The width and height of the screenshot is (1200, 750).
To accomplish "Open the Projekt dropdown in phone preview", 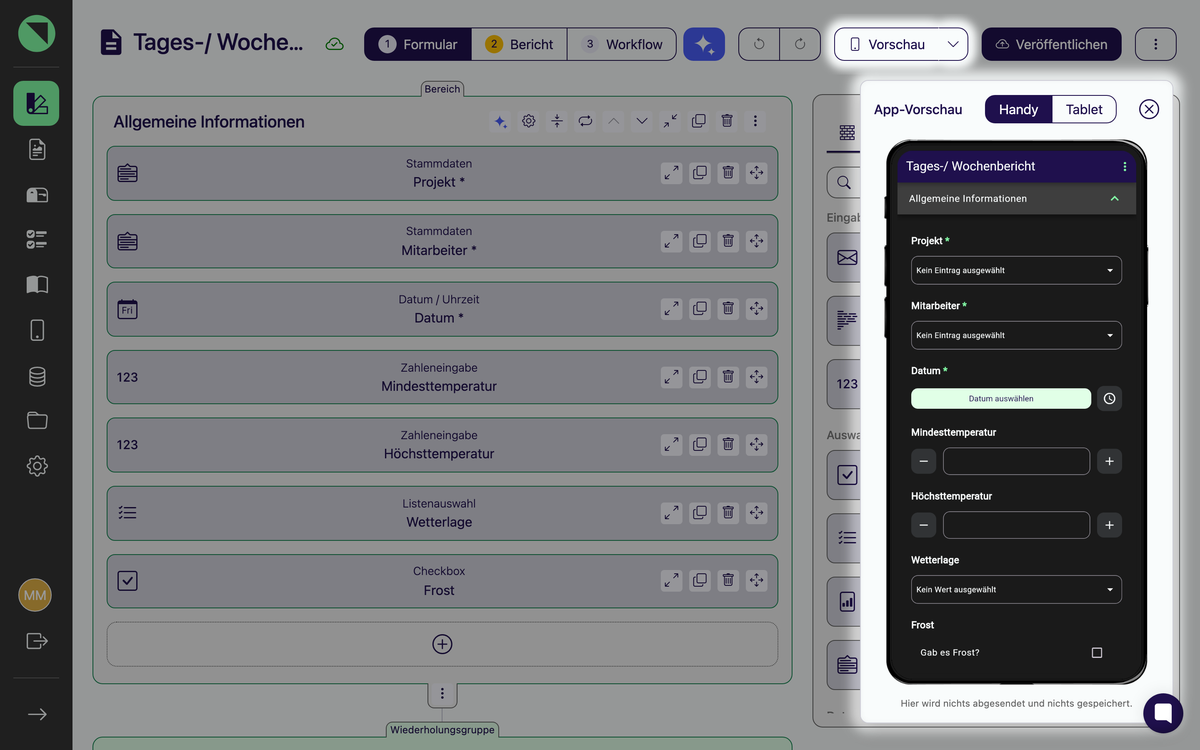I will (1016, 270).
